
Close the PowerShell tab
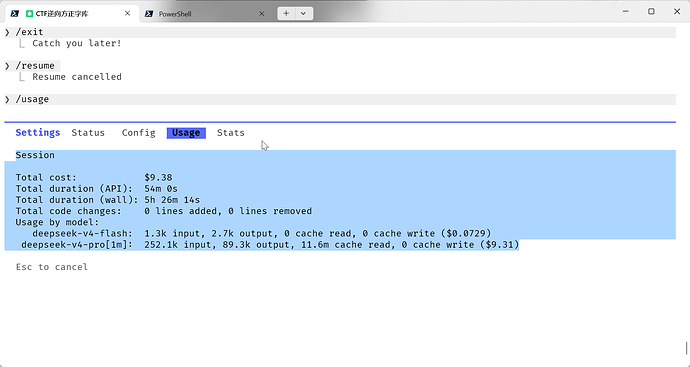[261, 14]
